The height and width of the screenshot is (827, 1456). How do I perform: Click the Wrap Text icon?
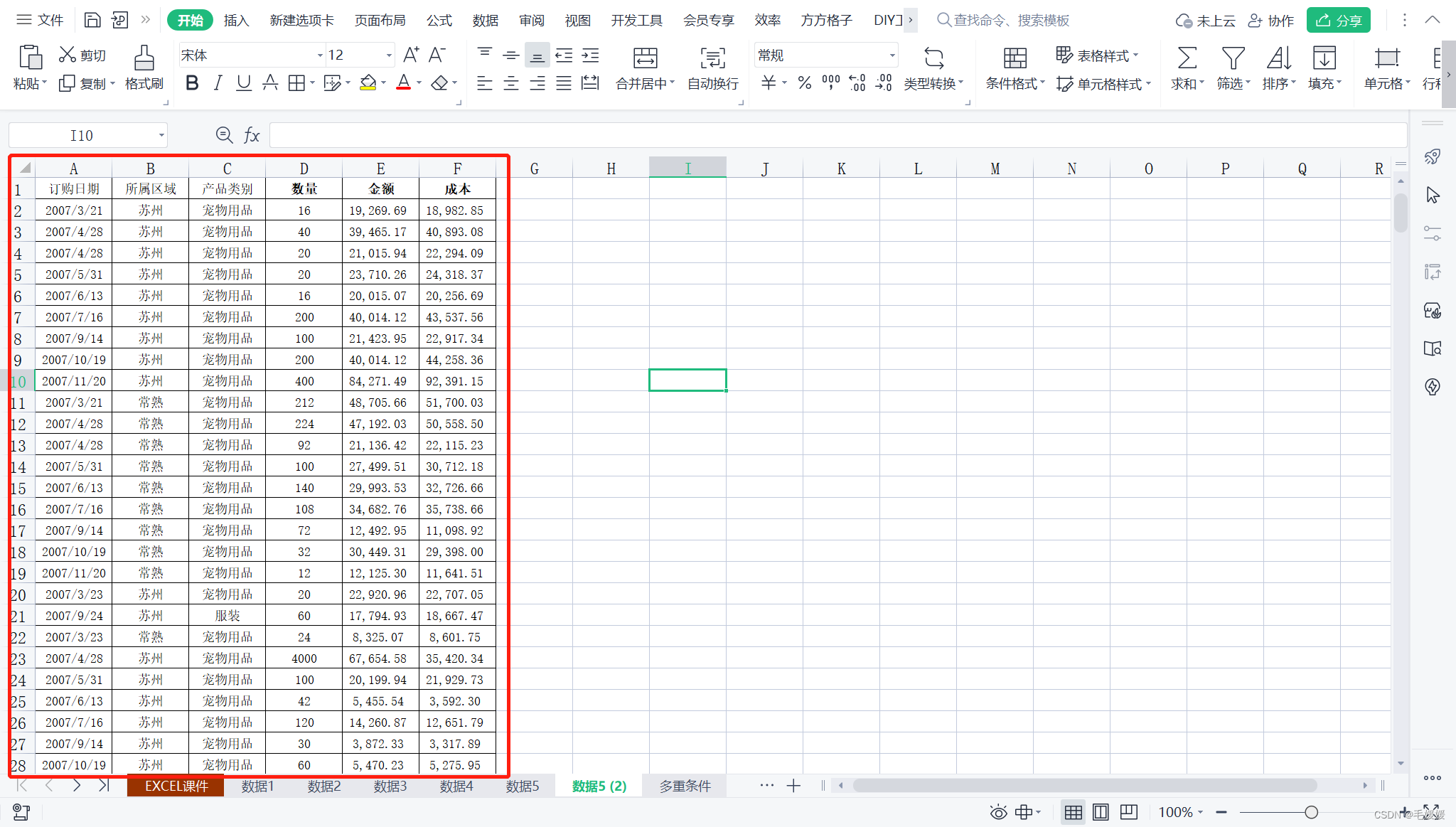point(713,57)
